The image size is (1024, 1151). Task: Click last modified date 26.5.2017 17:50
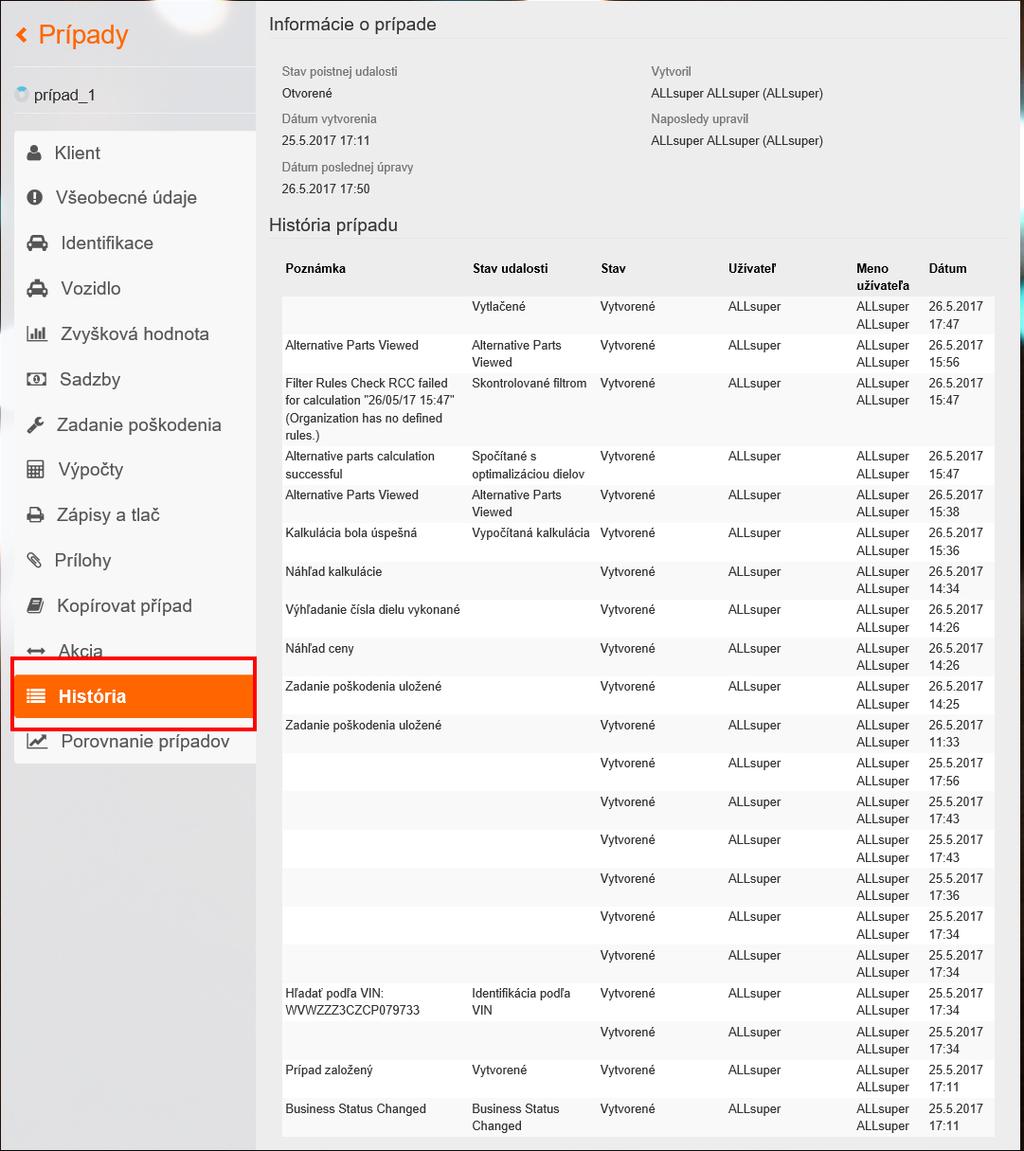[326, 189]
